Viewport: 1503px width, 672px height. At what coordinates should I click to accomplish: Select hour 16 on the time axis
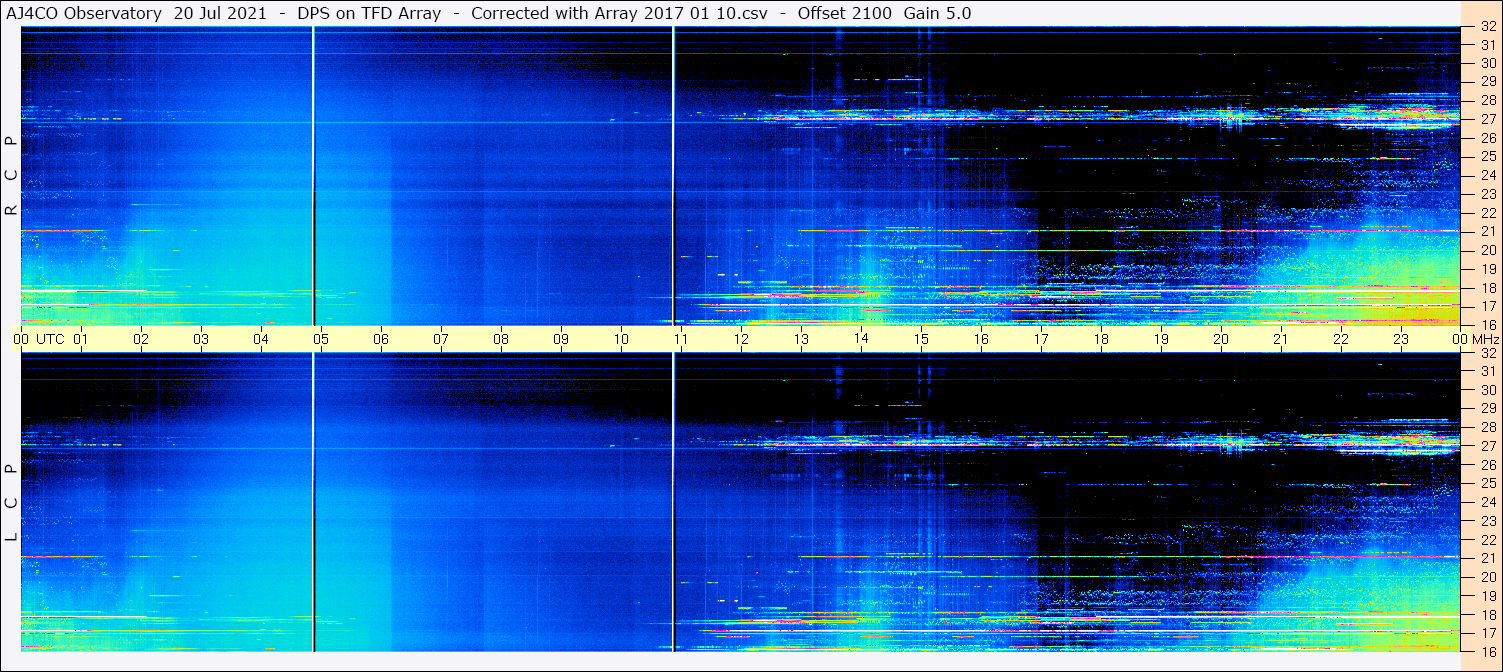[x=981, y=339]
